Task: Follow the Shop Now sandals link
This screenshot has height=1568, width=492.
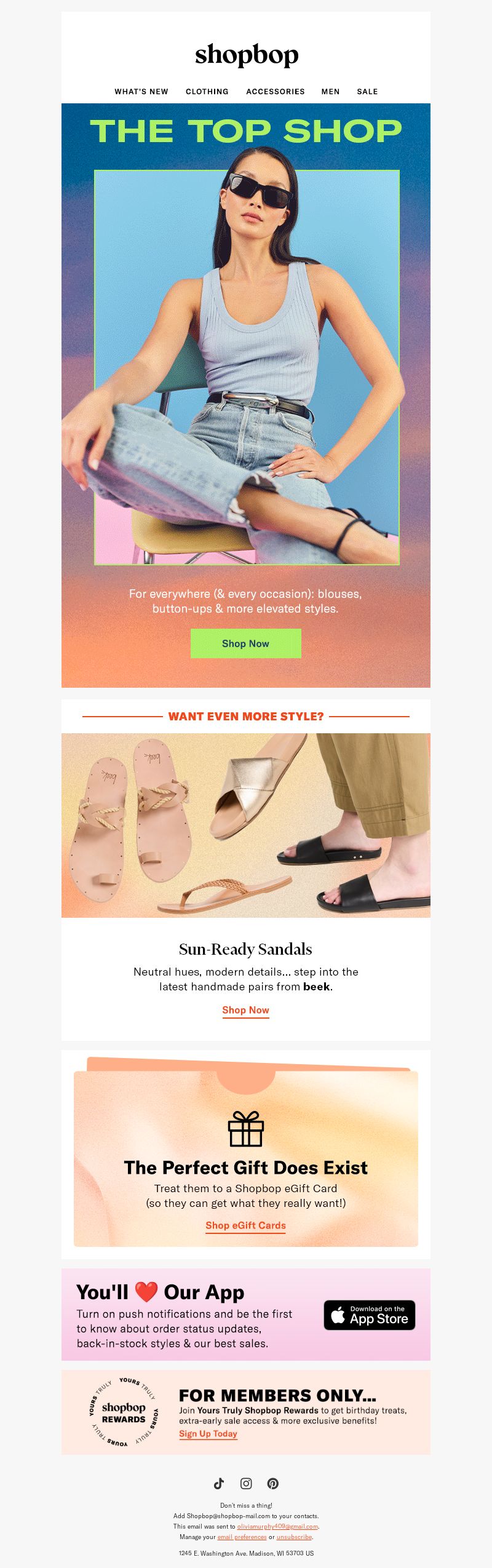Action: coord(246,1010)
